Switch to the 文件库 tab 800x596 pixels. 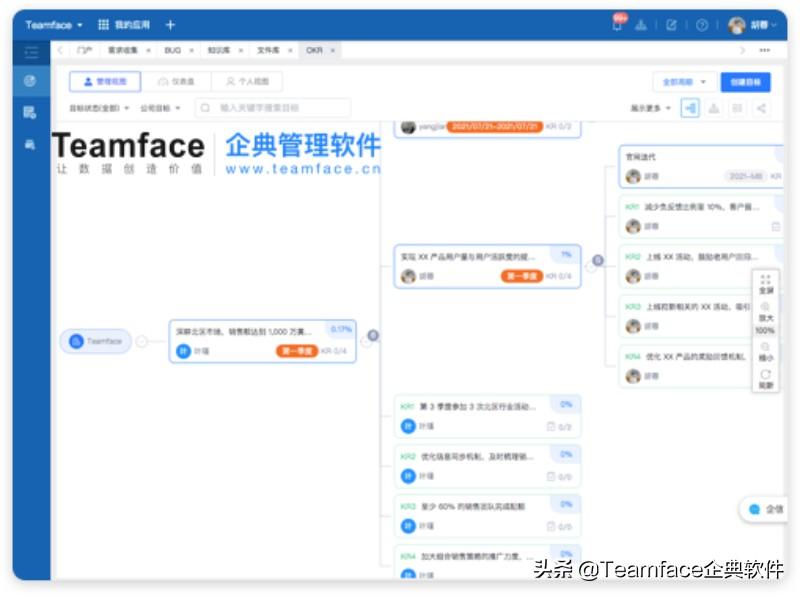268,50
